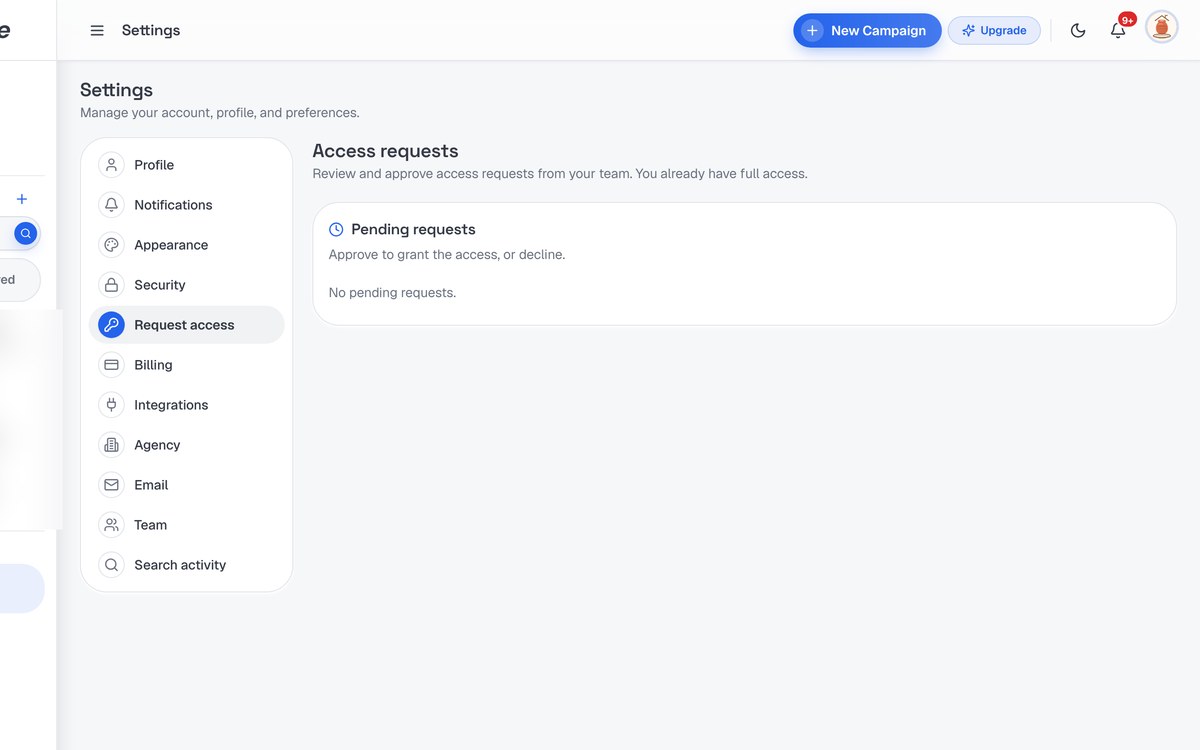Open the Profile settings label
This screenshot has width=1200, height=750.
(x=154, y=165)
